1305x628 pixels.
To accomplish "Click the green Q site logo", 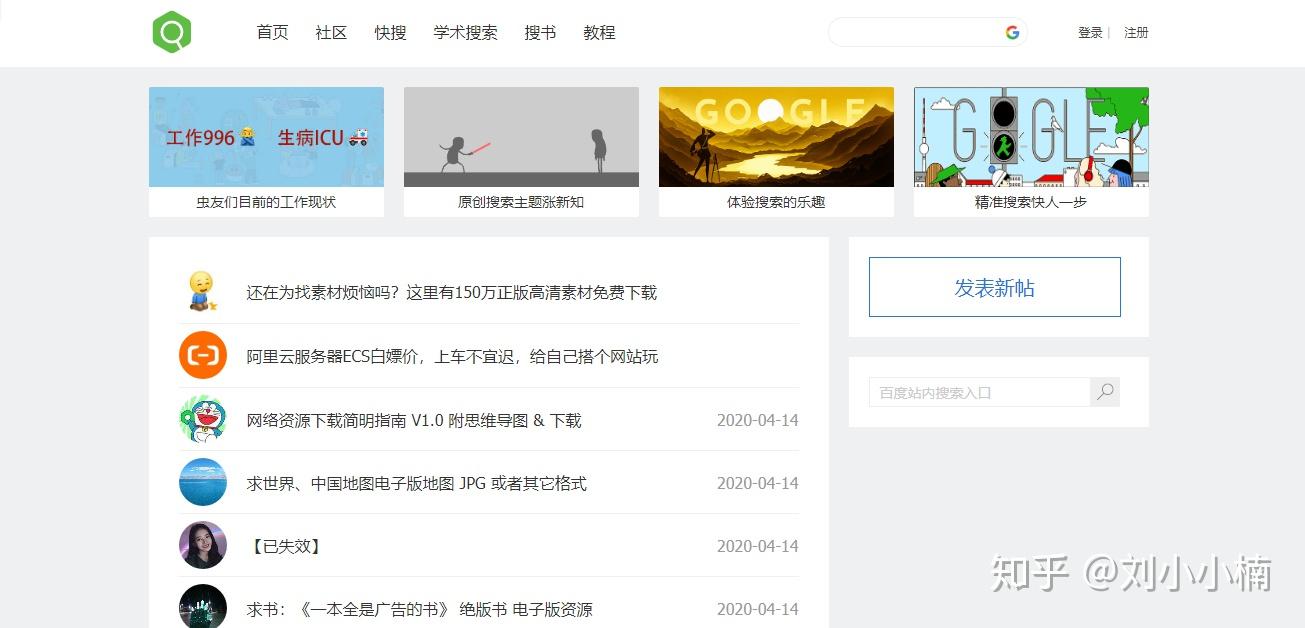I will coord(172,32).
